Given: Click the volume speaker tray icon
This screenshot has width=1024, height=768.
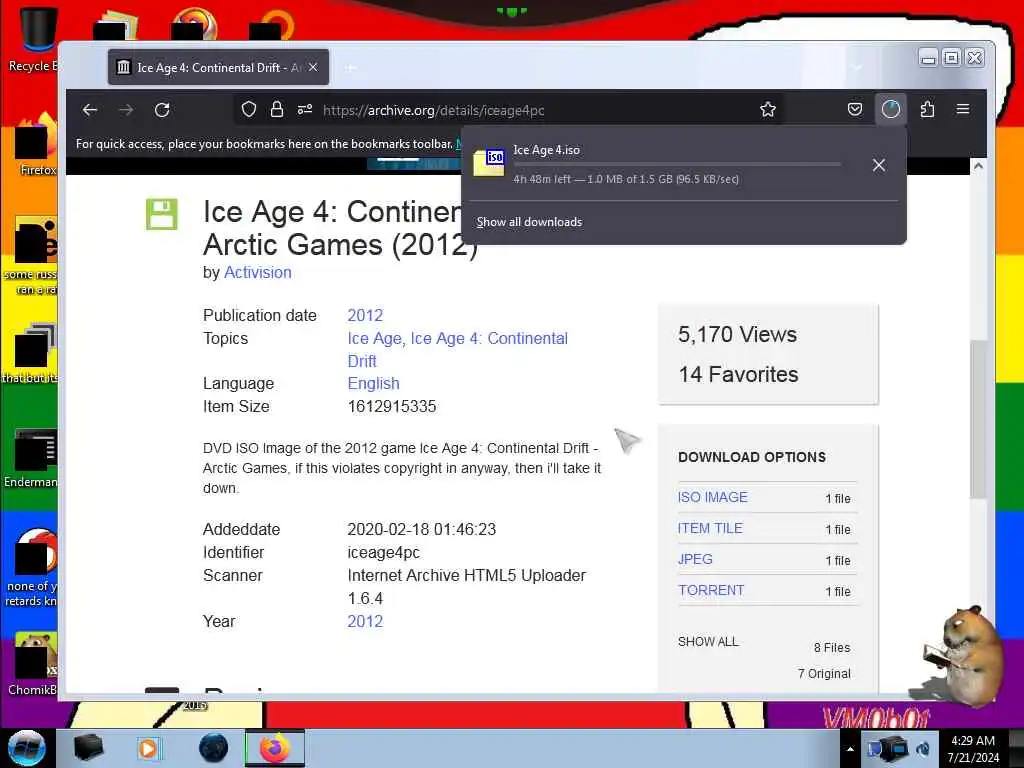Looking at the screenshot, I should tap(923, 749).
